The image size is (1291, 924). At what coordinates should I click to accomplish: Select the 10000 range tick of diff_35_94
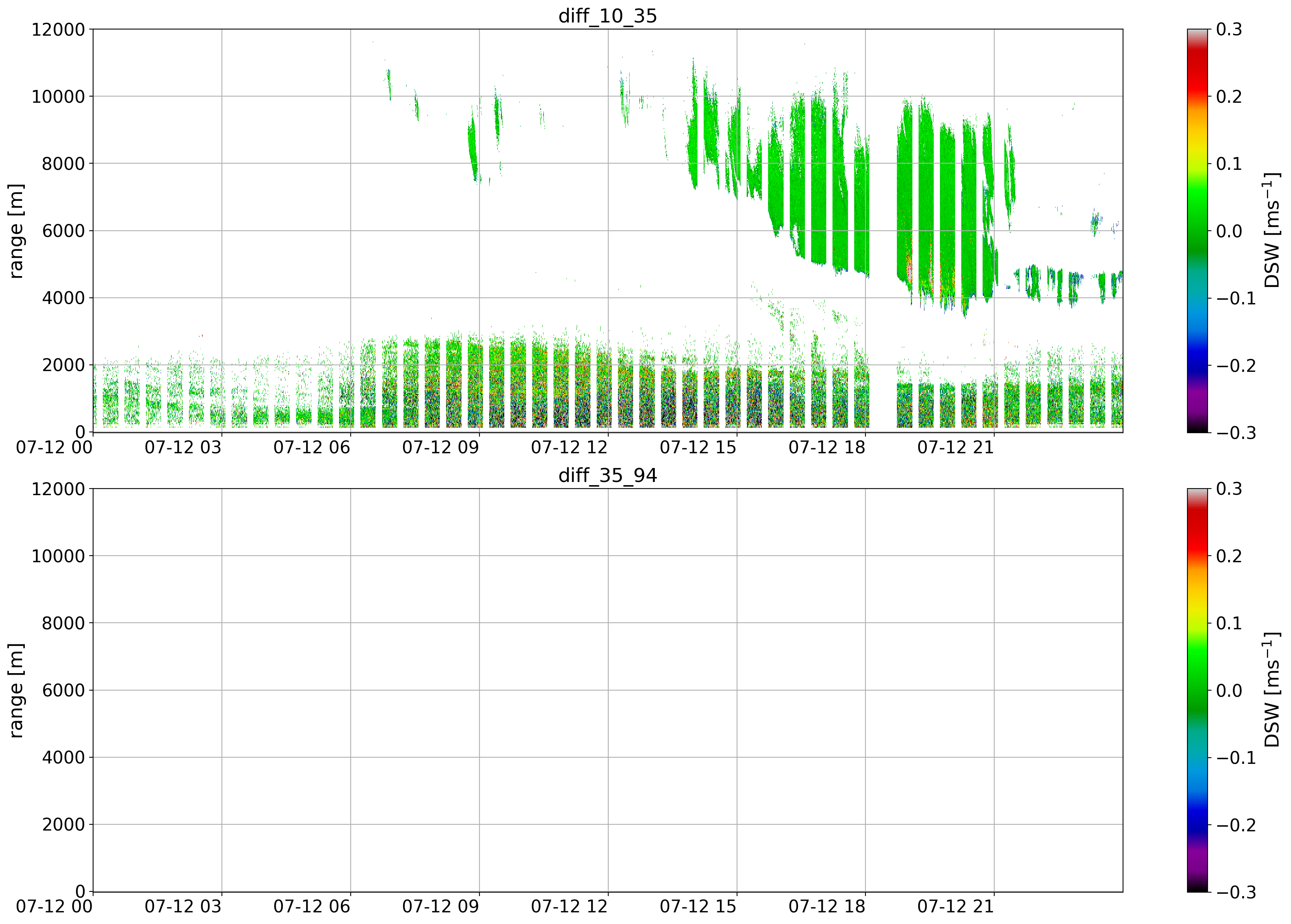click(x=58, y=556)
